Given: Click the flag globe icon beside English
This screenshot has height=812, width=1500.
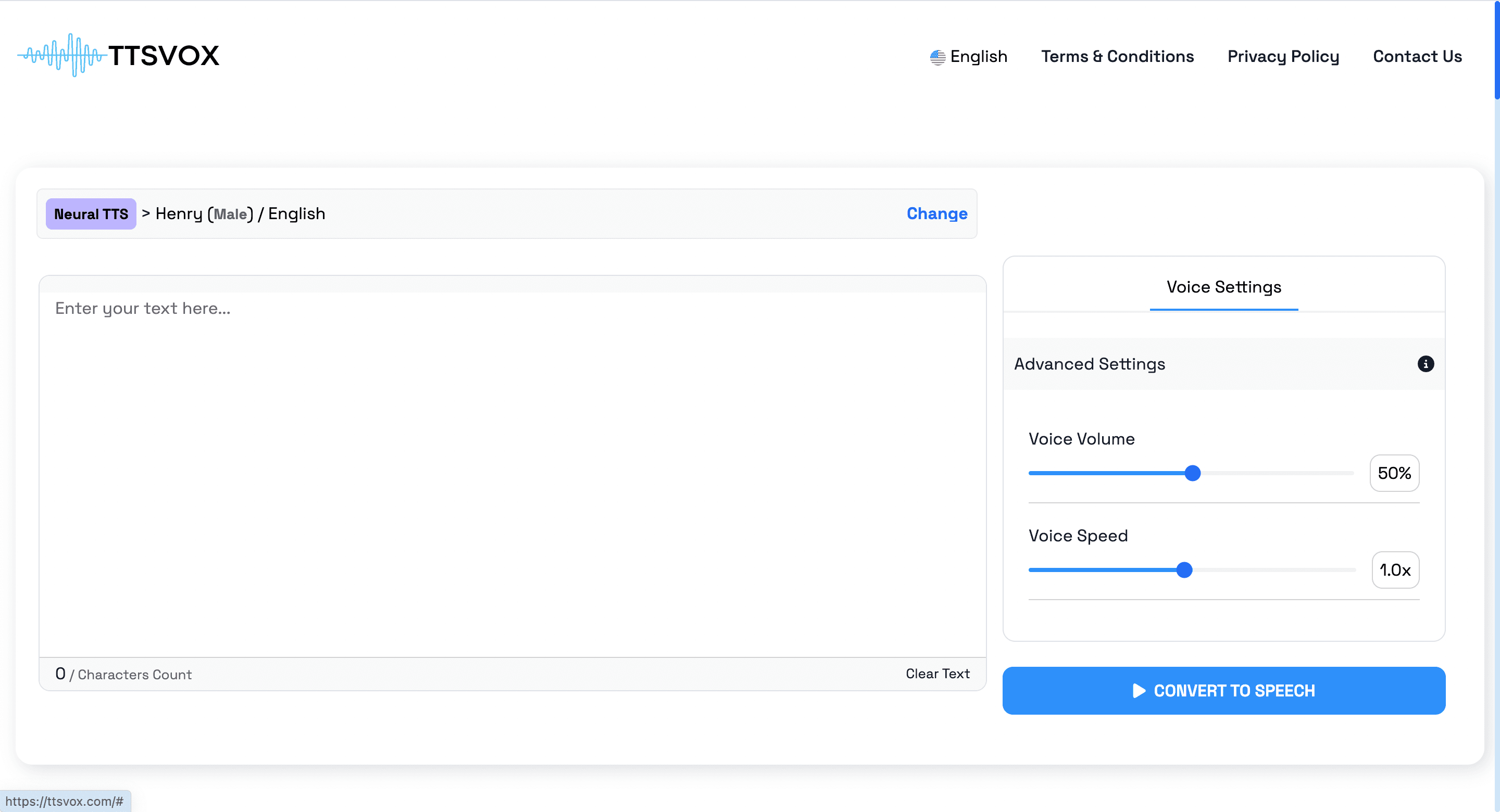Looking at the screenshot, I should click(x=937, y=57).
